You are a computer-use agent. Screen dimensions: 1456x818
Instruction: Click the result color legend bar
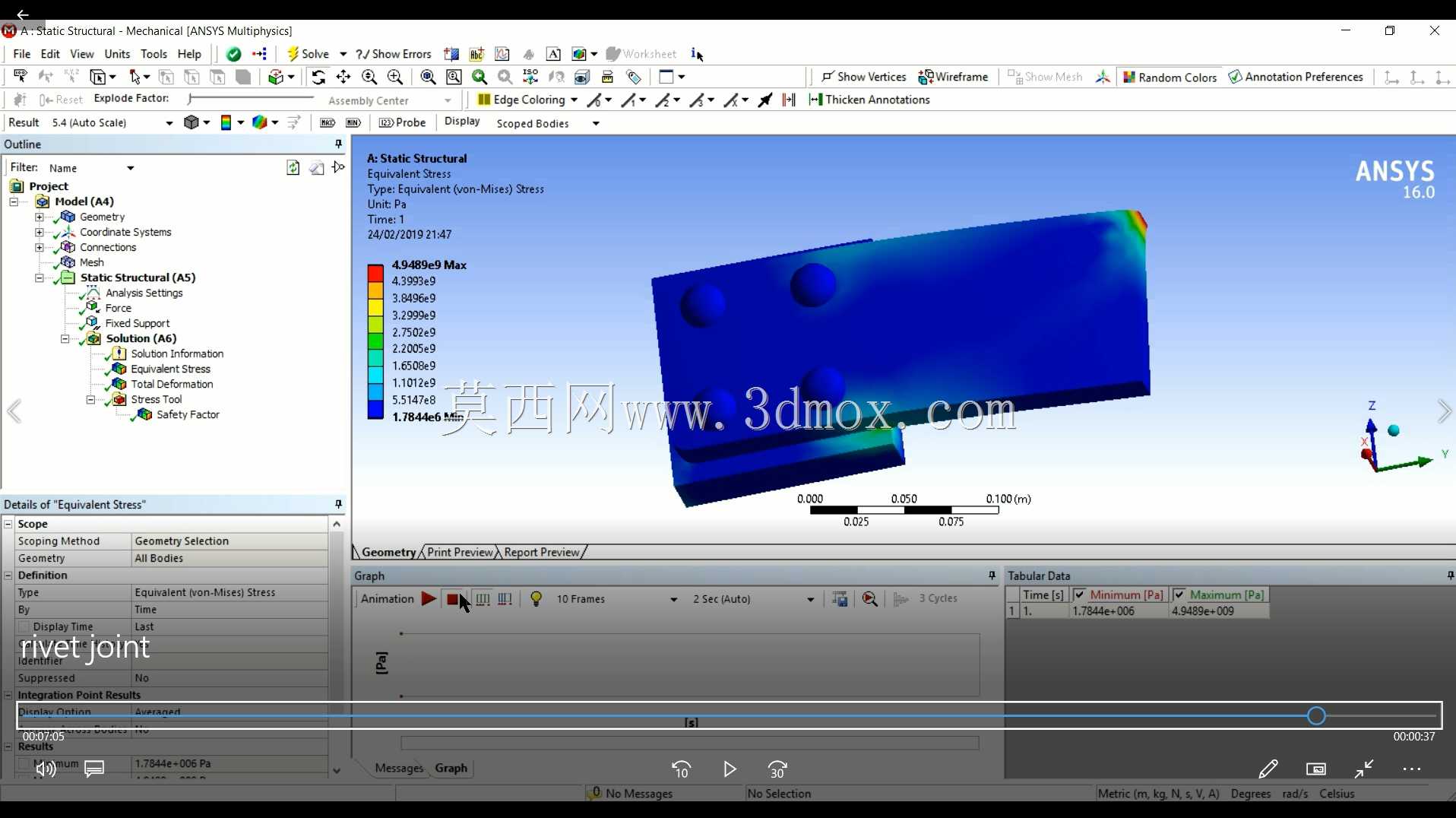pyautogui.click(x=375, y=341)
